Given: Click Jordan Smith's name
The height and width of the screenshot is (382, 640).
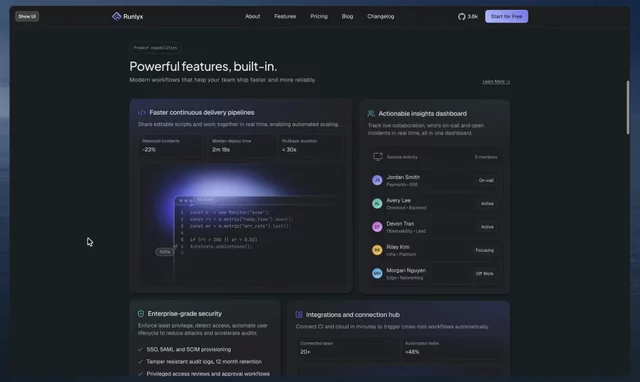Looking at the screenshot, I should [x=403, y=177].
